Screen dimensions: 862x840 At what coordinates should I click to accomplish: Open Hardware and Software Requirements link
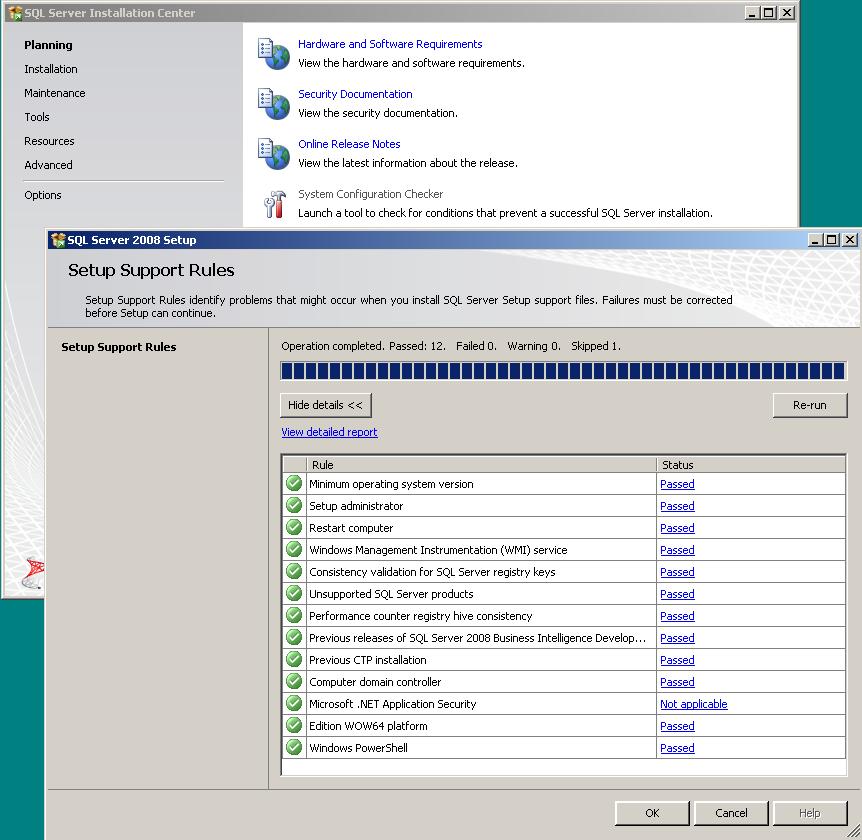(390, 44)
